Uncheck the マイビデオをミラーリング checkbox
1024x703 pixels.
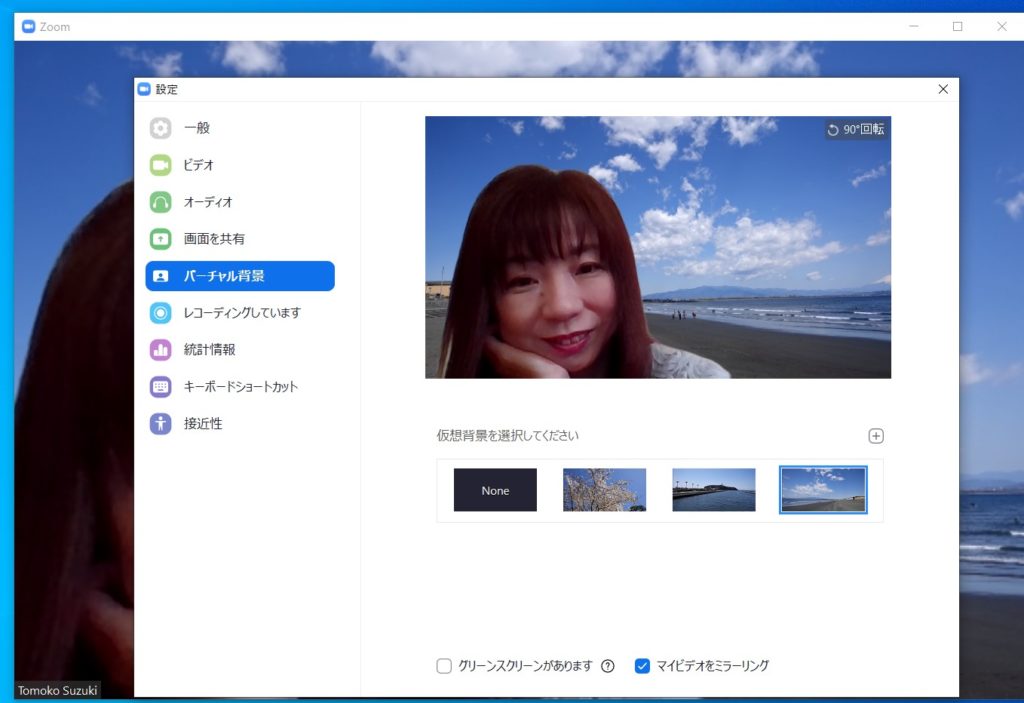[642, 666]
